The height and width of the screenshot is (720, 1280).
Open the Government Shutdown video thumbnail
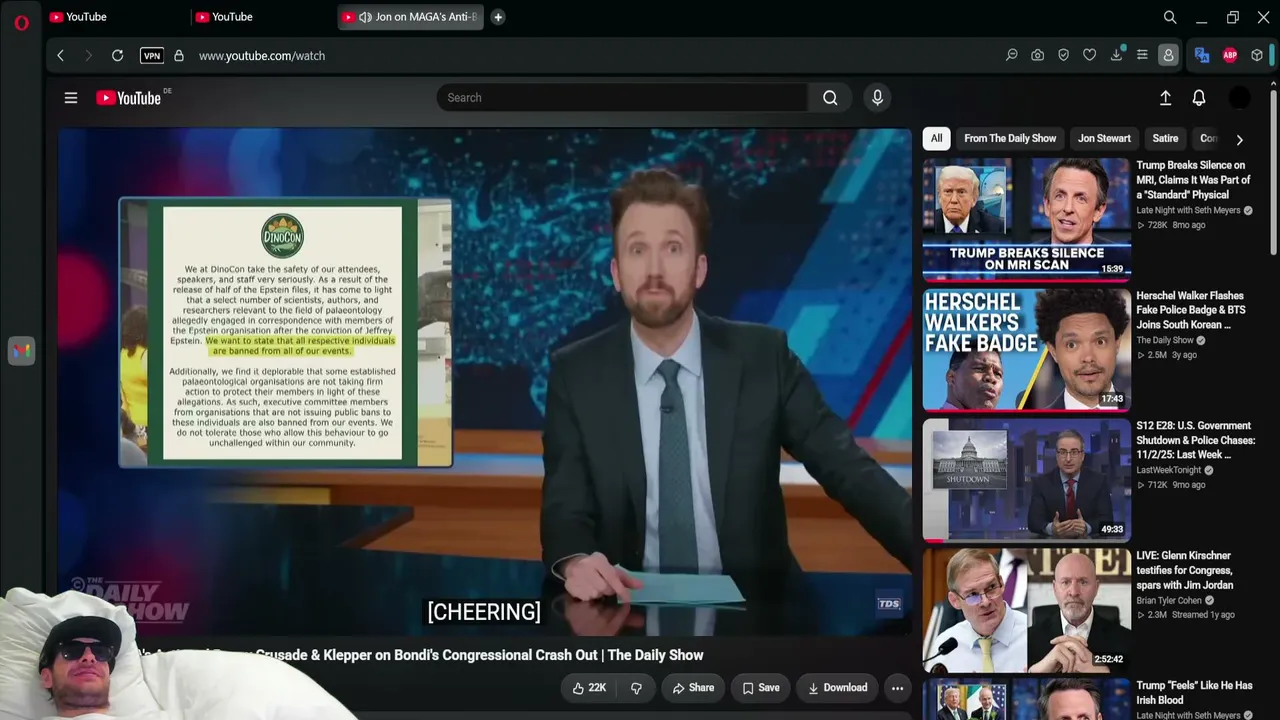tap(1027, 480)
